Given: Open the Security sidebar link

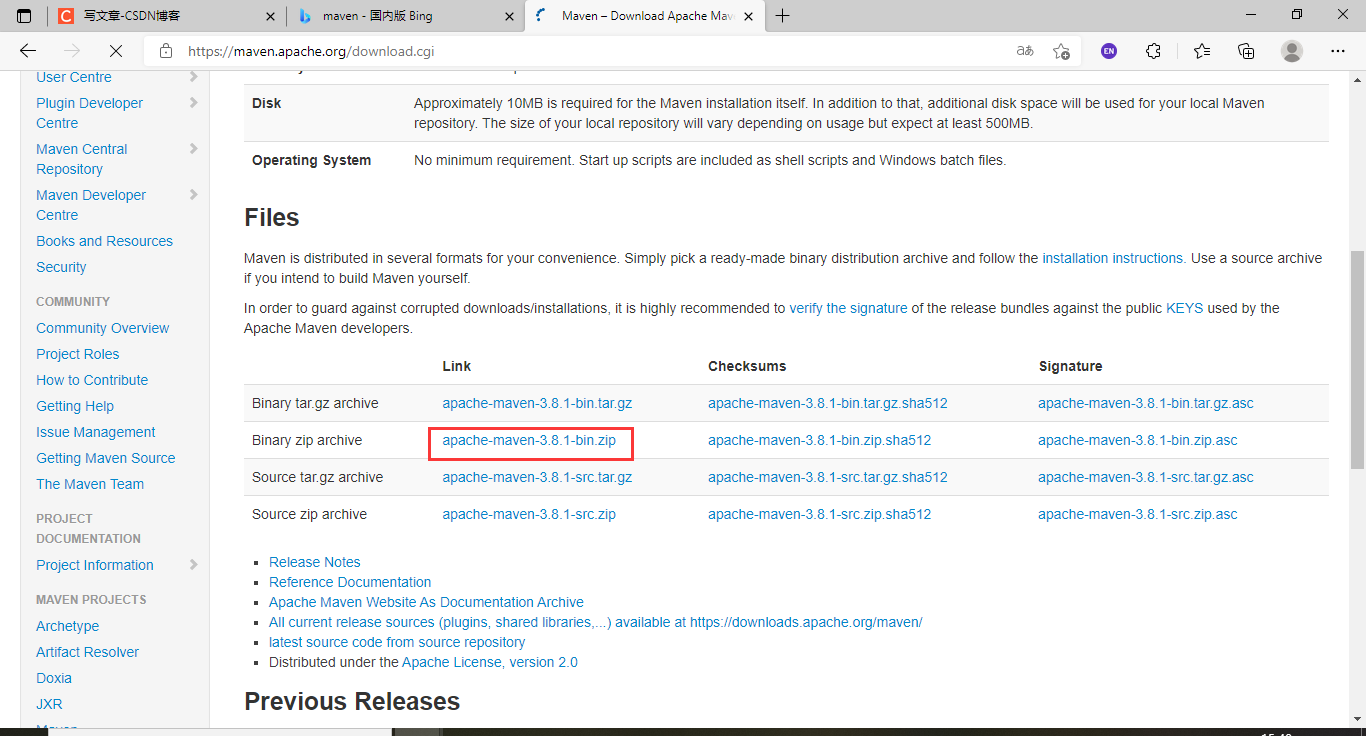Looking at the screenshot, I should pyautogui.click(x=61, y=267).
